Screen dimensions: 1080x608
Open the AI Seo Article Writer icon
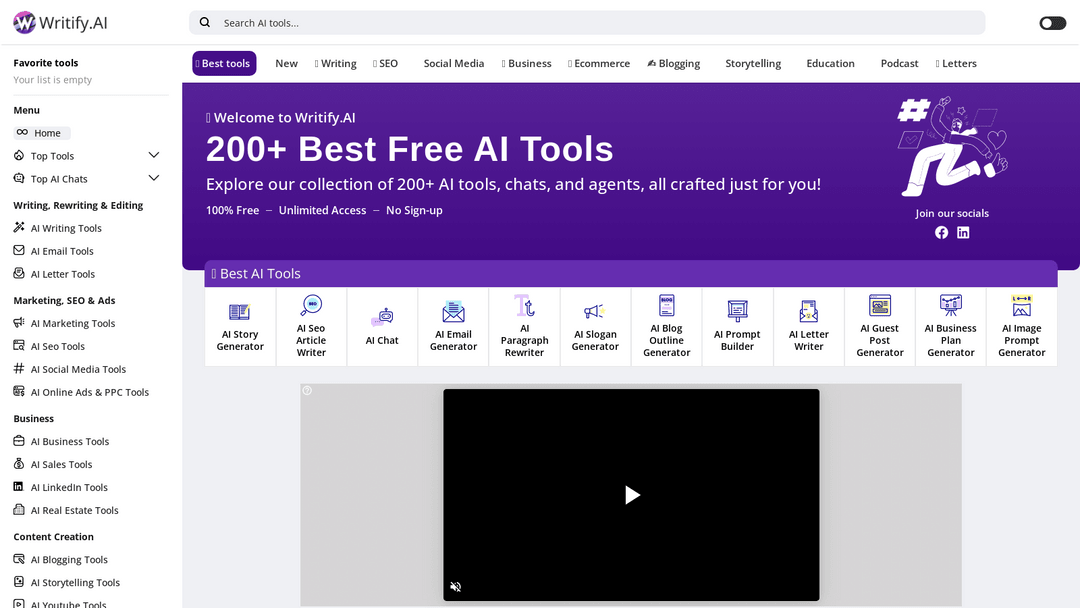click(311, 305)
